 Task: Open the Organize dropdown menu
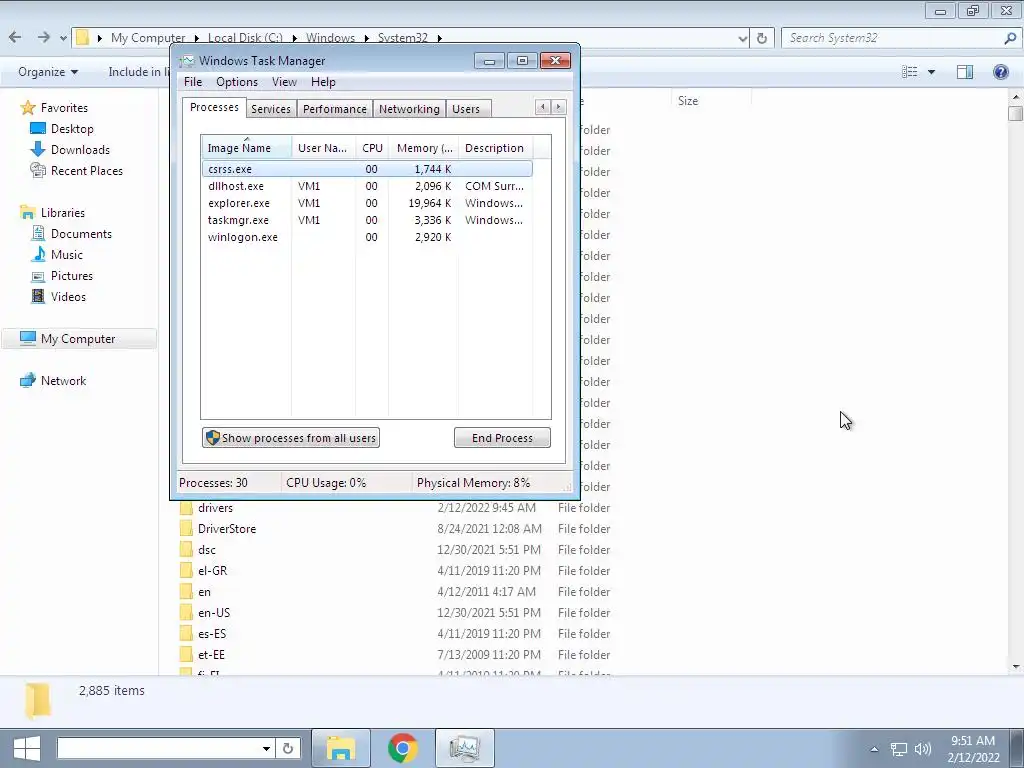tap(48, 72)
